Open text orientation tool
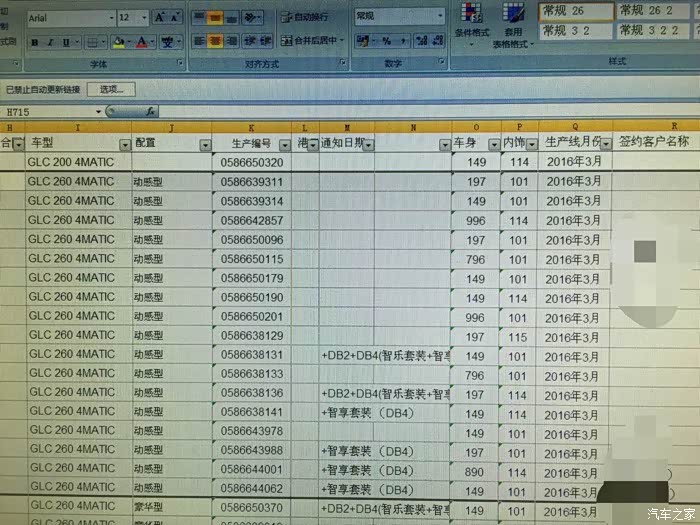 click(x=251, y=18)
